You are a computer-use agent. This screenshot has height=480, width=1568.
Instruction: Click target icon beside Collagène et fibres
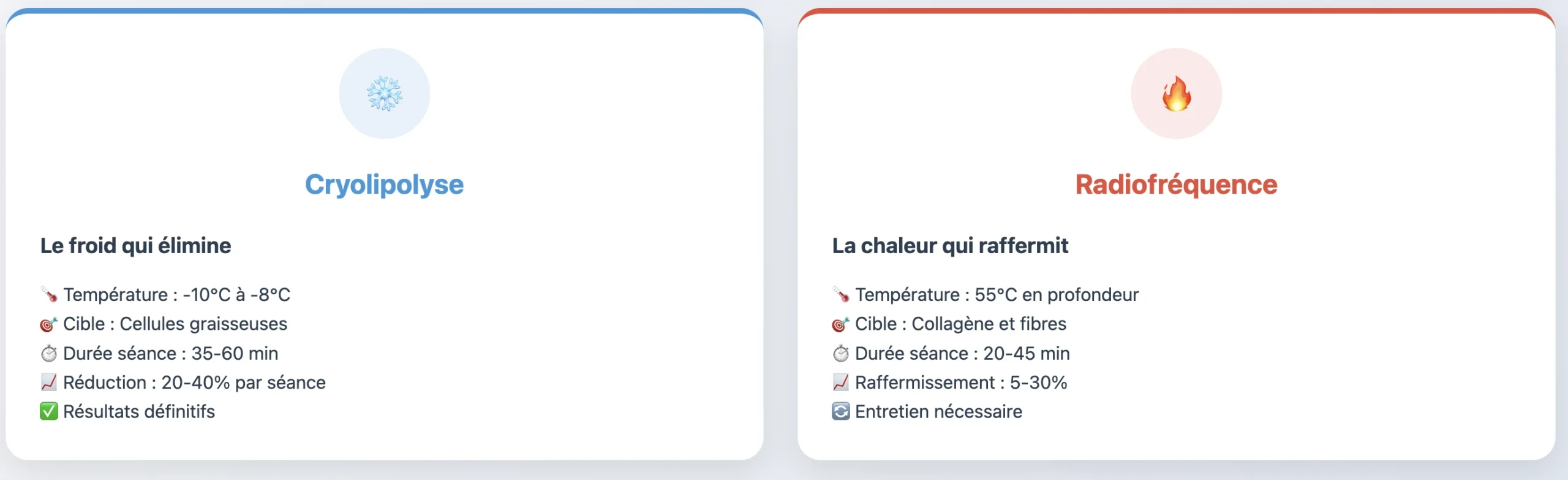point(841,324)
